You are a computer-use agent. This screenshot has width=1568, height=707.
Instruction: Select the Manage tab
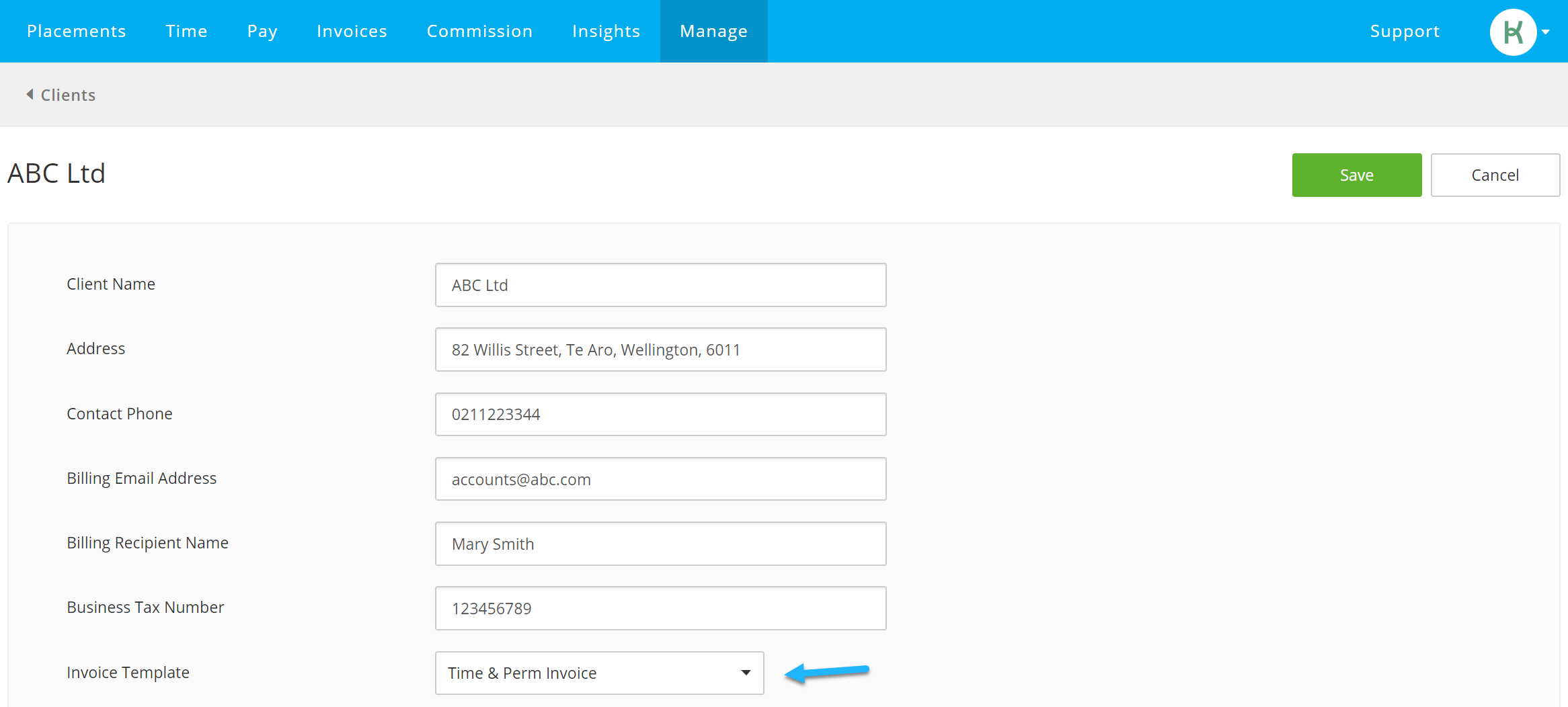(x=713, y=32)
